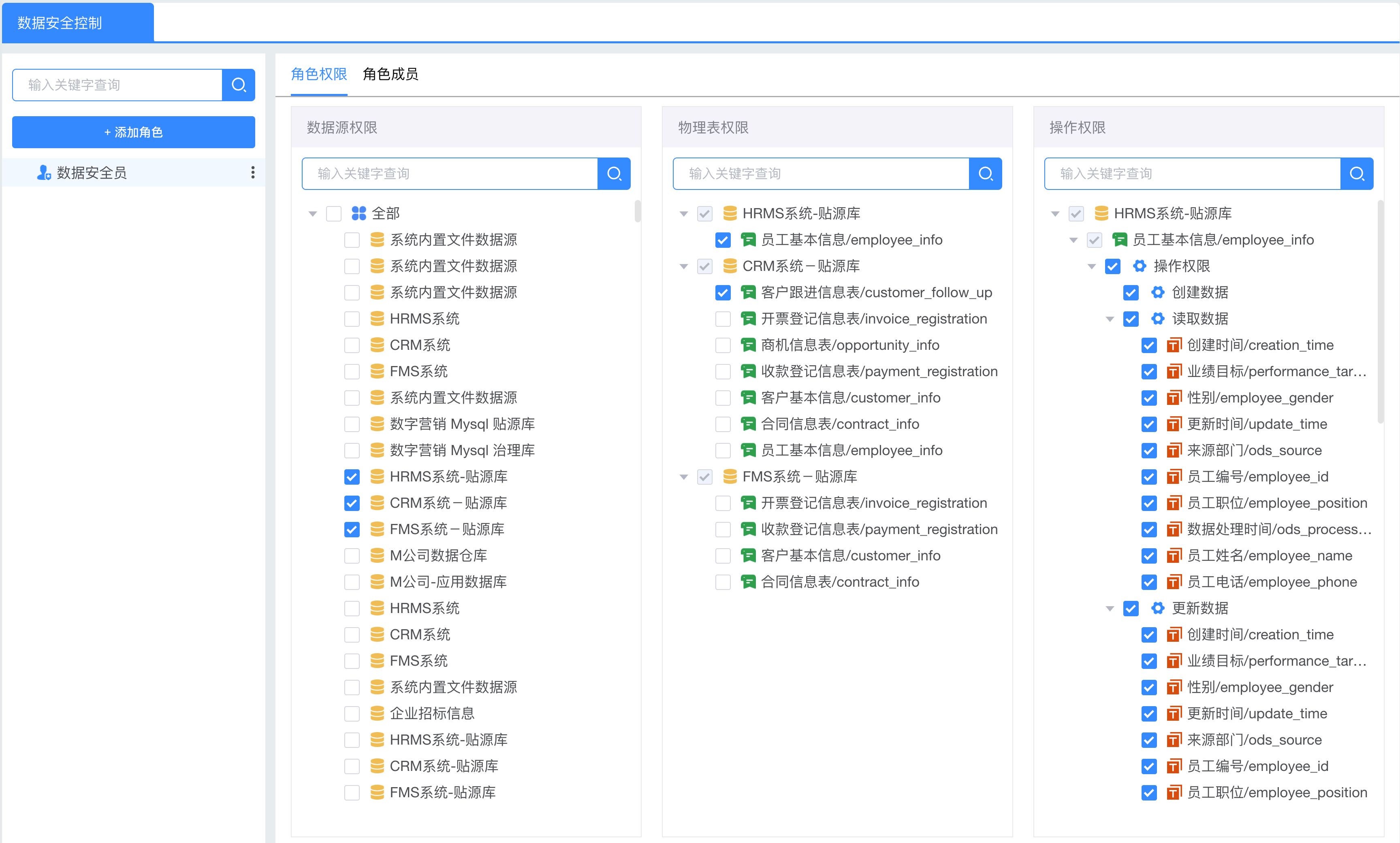
Task: Check 开票登记信息表/invoice_registration under CRM系统－贴源库
Action: tap(723, 319)
